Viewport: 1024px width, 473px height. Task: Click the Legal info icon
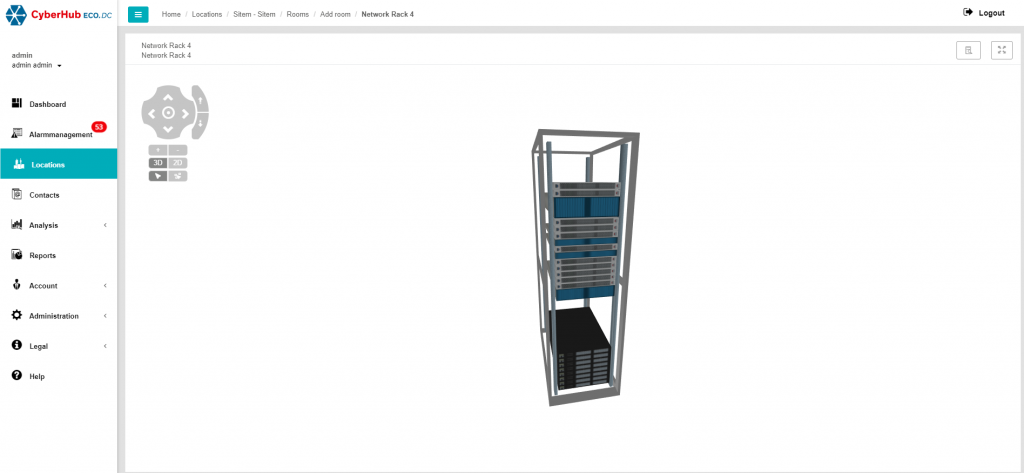(x=17, y=345)
